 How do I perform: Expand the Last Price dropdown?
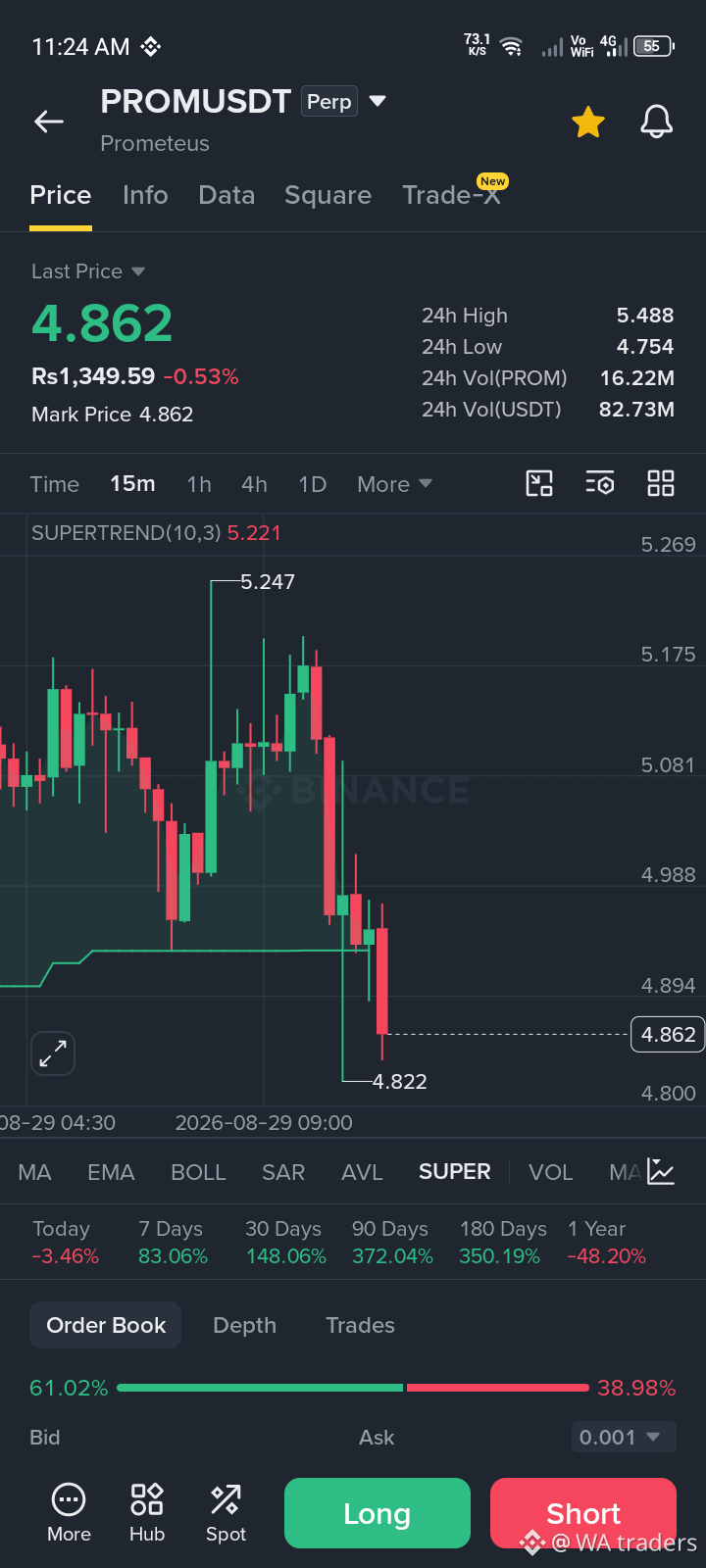click(x=138, y=271)
